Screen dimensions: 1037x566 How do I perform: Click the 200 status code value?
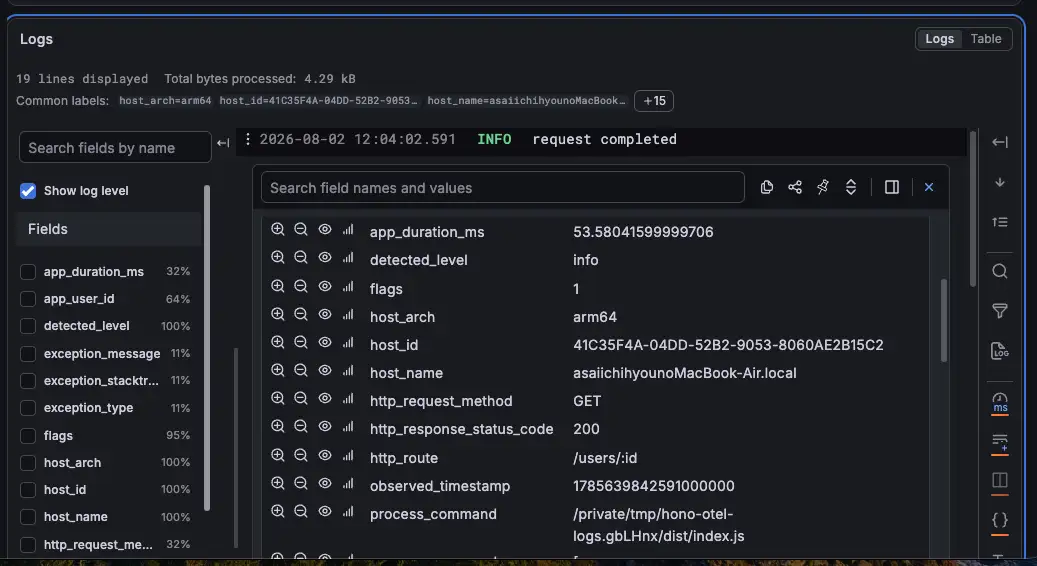click(x=586, y=428)
